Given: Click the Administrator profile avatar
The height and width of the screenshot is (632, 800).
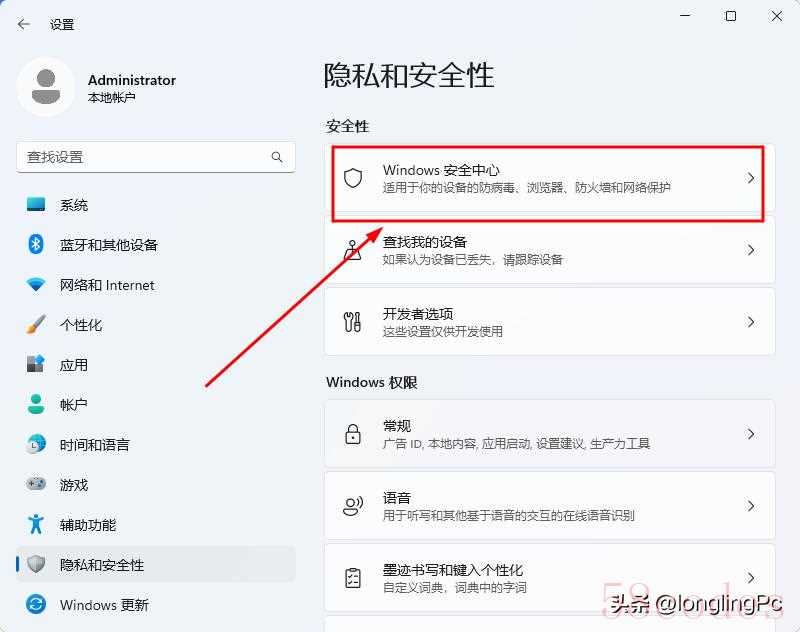Looking at the screenshot, I should coord(46,87).
